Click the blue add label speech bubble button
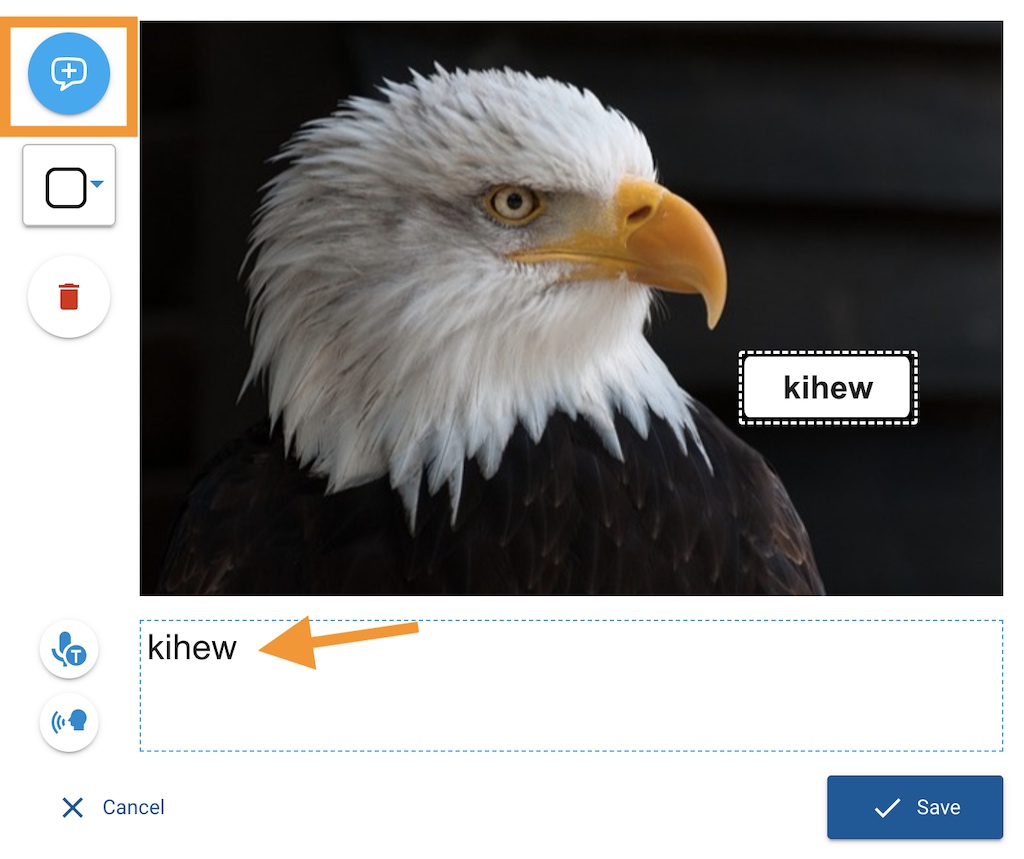1024x859 pixels. click(x=69, y=73)
